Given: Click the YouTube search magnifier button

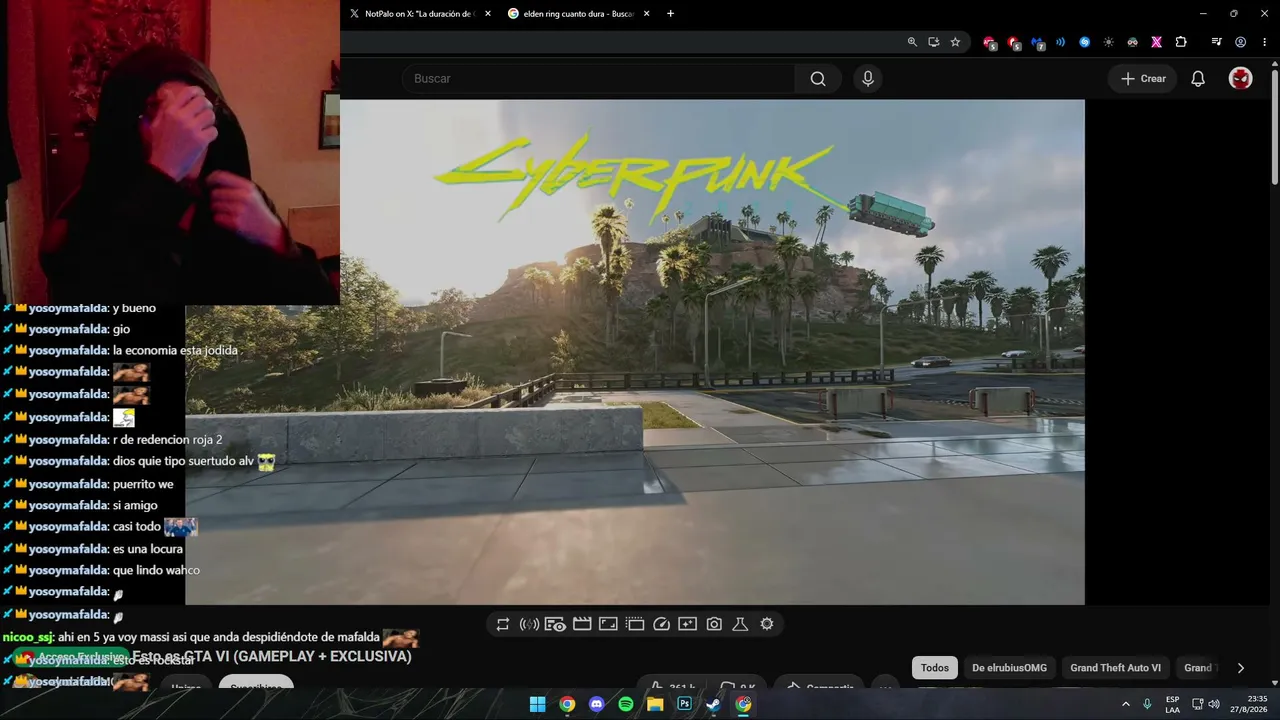Looking at the screenshot, I should pyautogui.click(x=818, y=79).
